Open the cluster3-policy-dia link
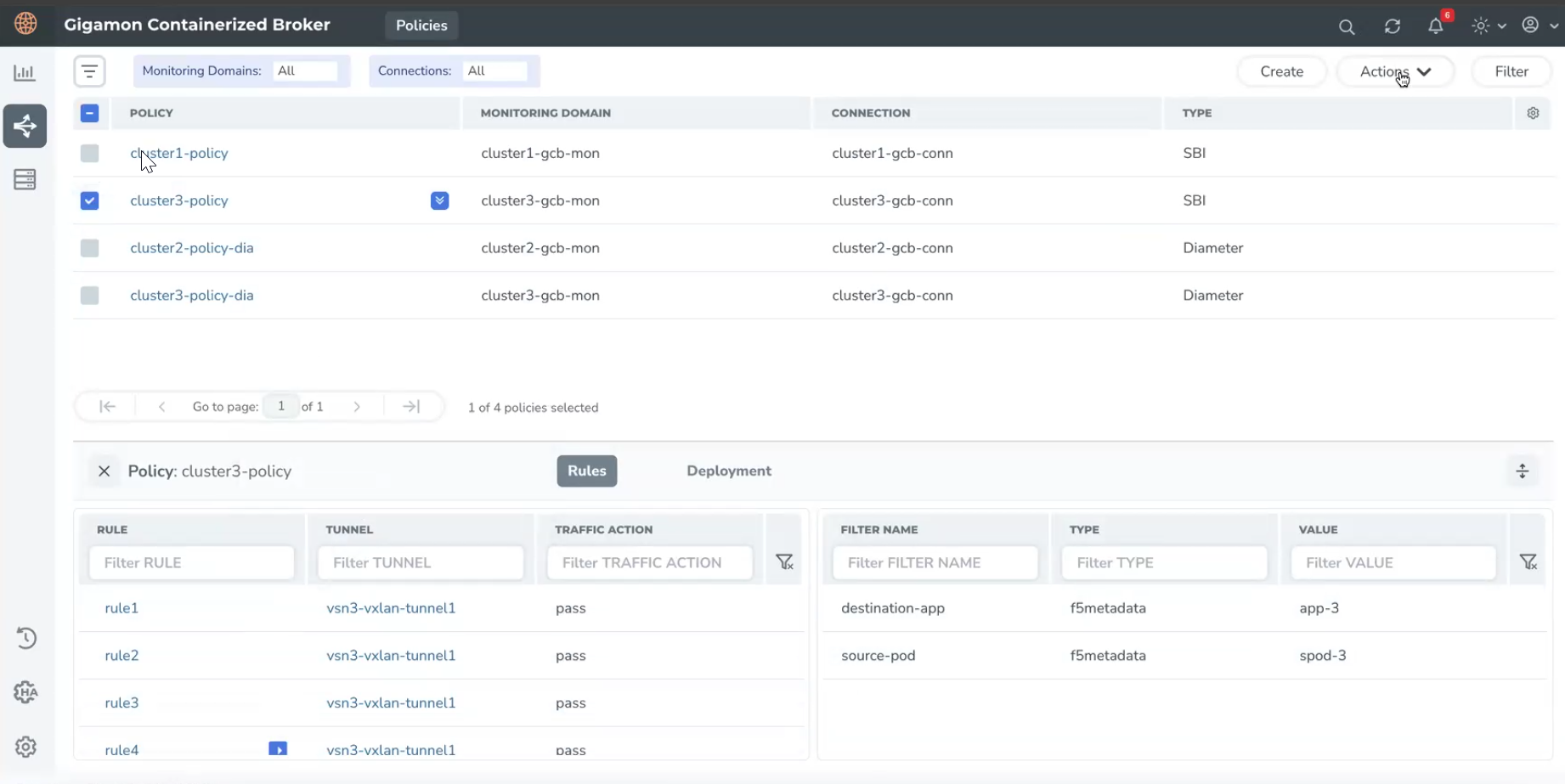 [191, 296]
